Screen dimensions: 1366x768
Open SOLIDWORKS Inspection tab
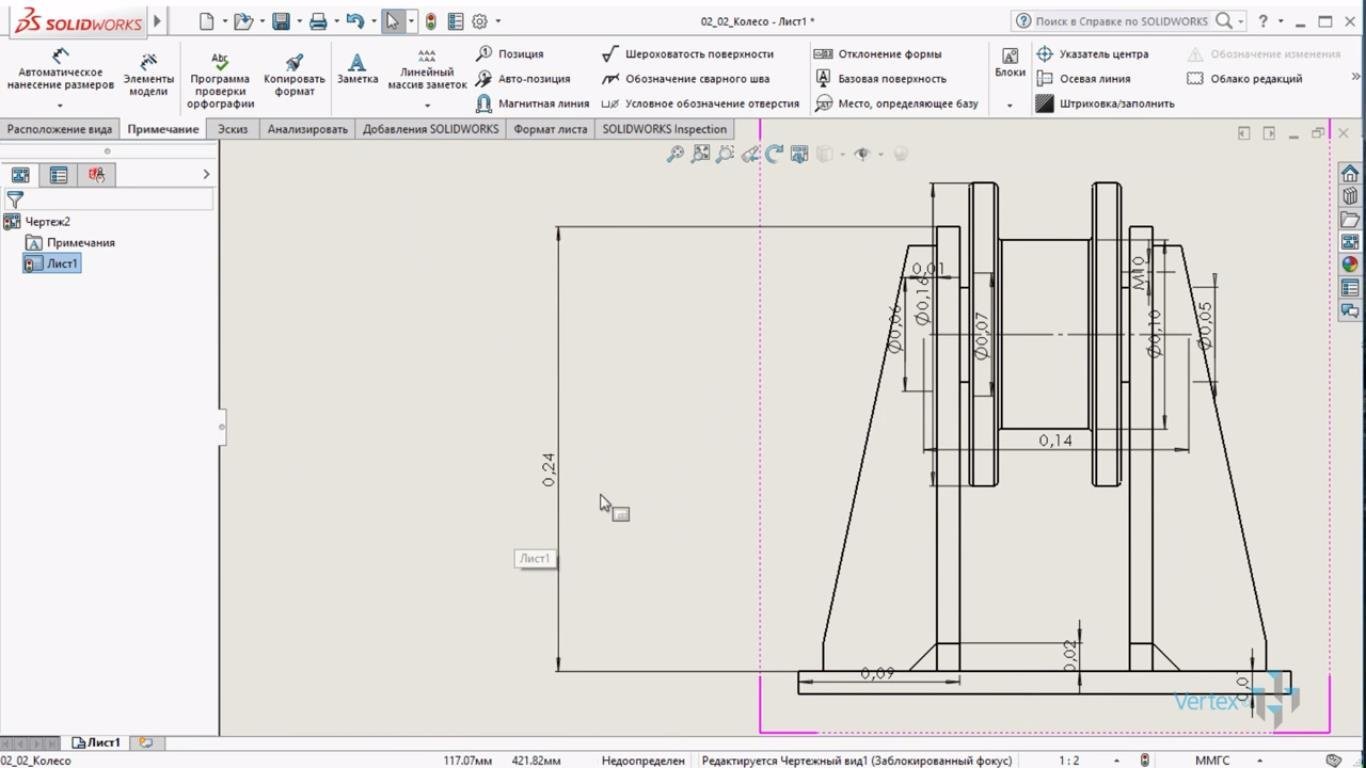point(664,129)
